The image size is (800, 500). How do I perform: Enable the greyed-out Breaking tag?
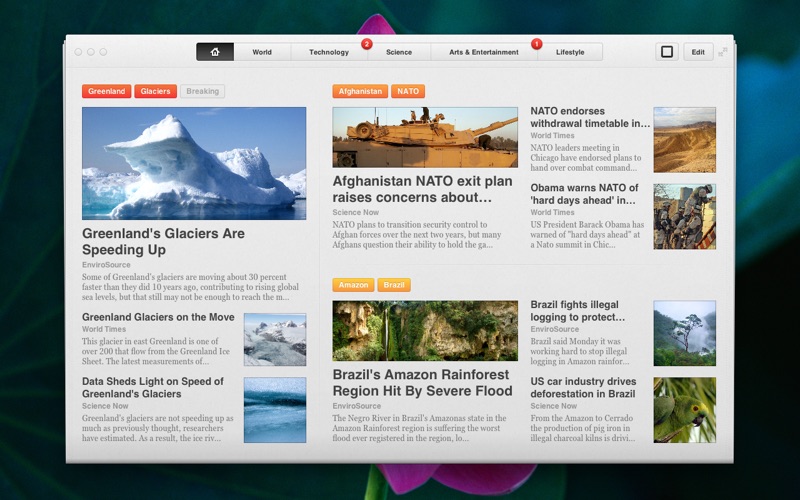point(202,91)
